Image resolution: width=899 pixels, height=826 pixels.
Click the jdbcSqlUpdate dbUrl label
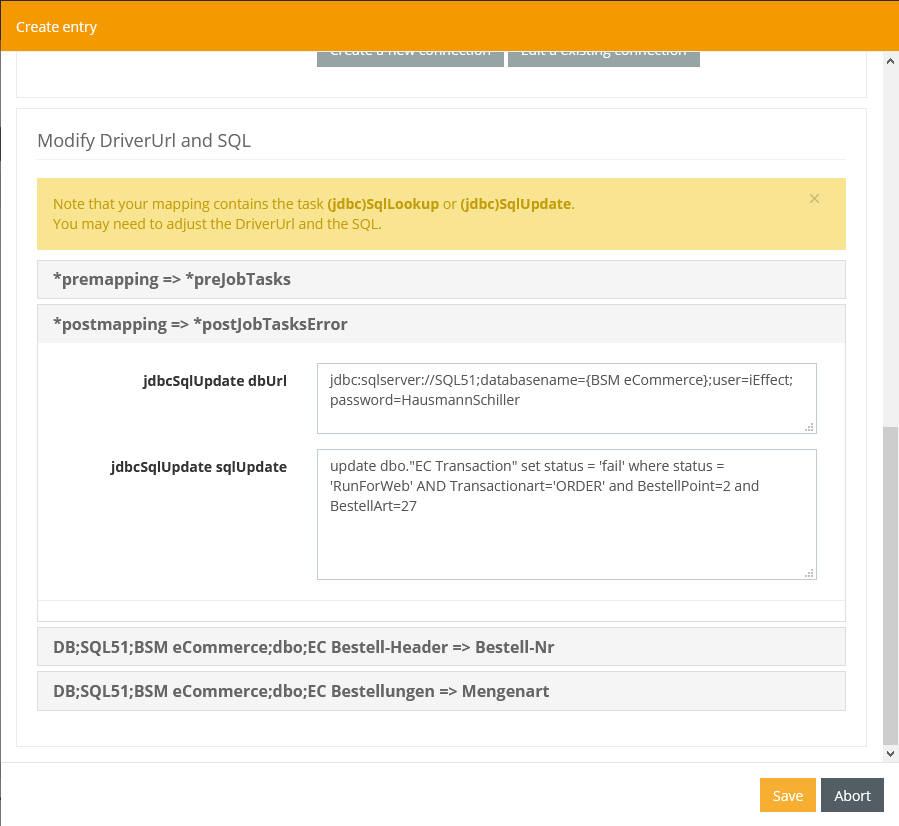(x=214, y=381)
